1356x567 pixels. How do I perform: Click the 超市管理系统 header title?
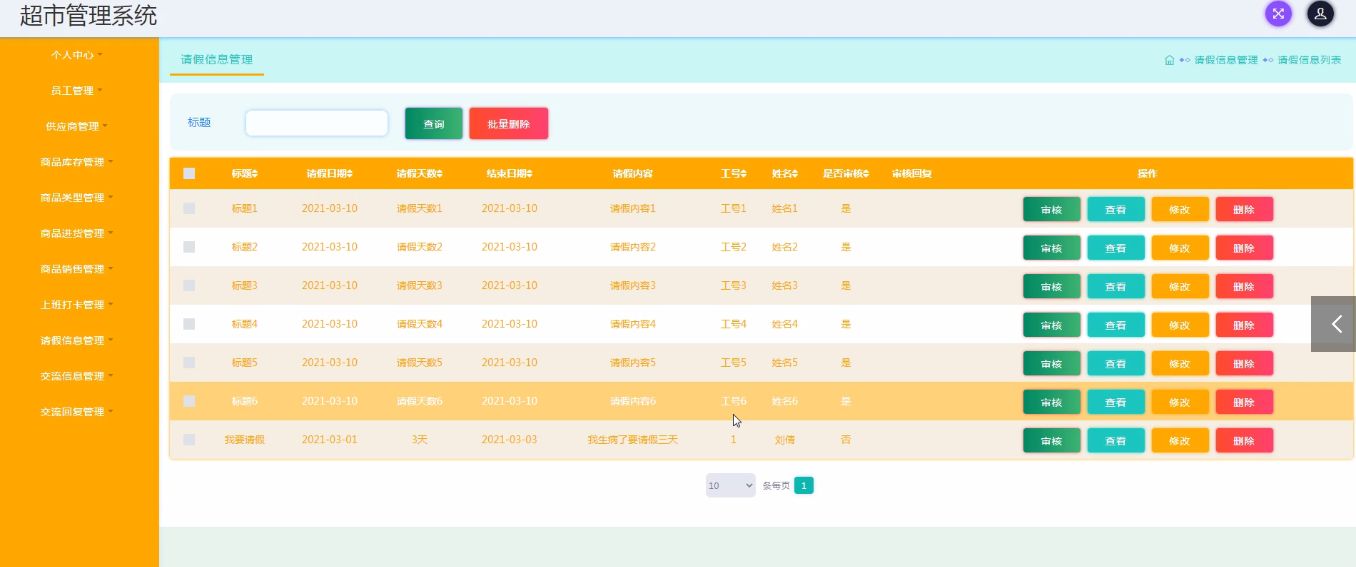(x=88, y=15)
